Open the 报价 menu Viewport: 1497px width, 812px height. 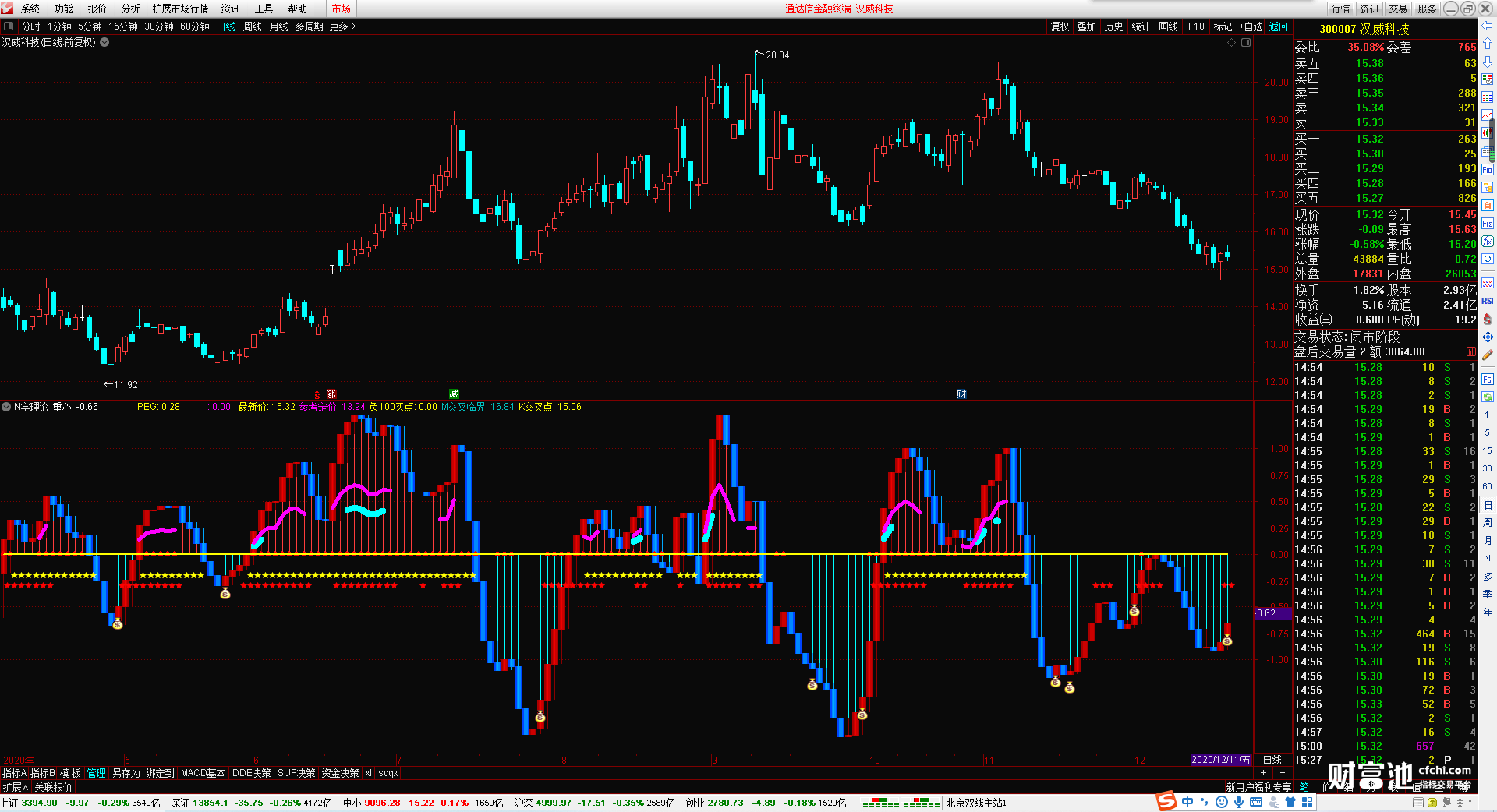[97, 9]
